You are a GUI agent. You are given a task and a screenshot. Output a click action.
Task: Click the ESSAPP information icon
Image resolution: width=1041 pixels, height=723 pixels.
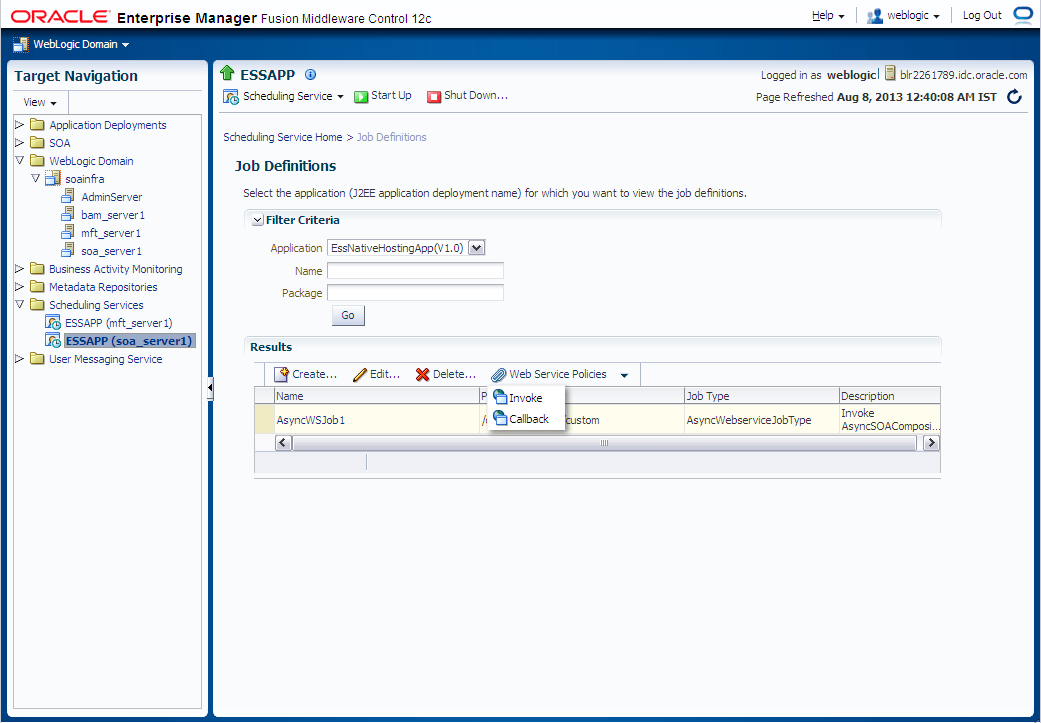point(309,74)
